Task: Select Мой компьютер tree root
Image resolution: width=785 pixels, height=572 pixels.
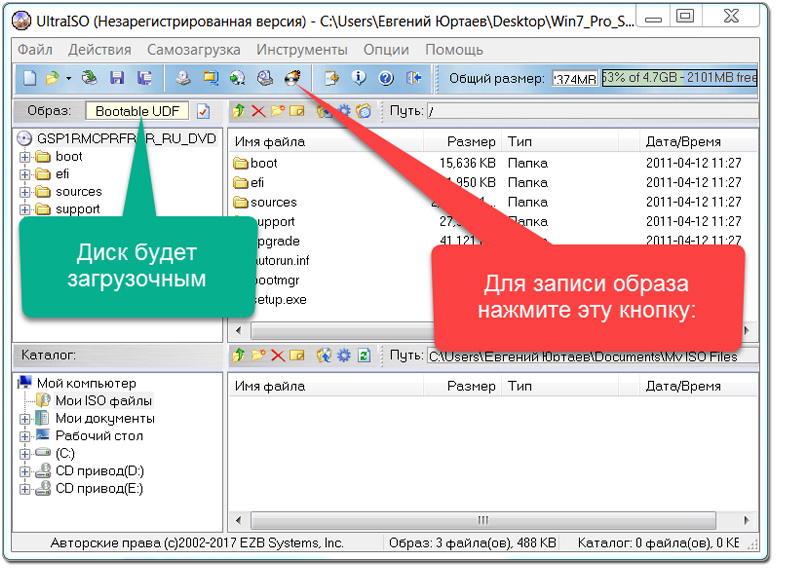Action: point(86,384)
